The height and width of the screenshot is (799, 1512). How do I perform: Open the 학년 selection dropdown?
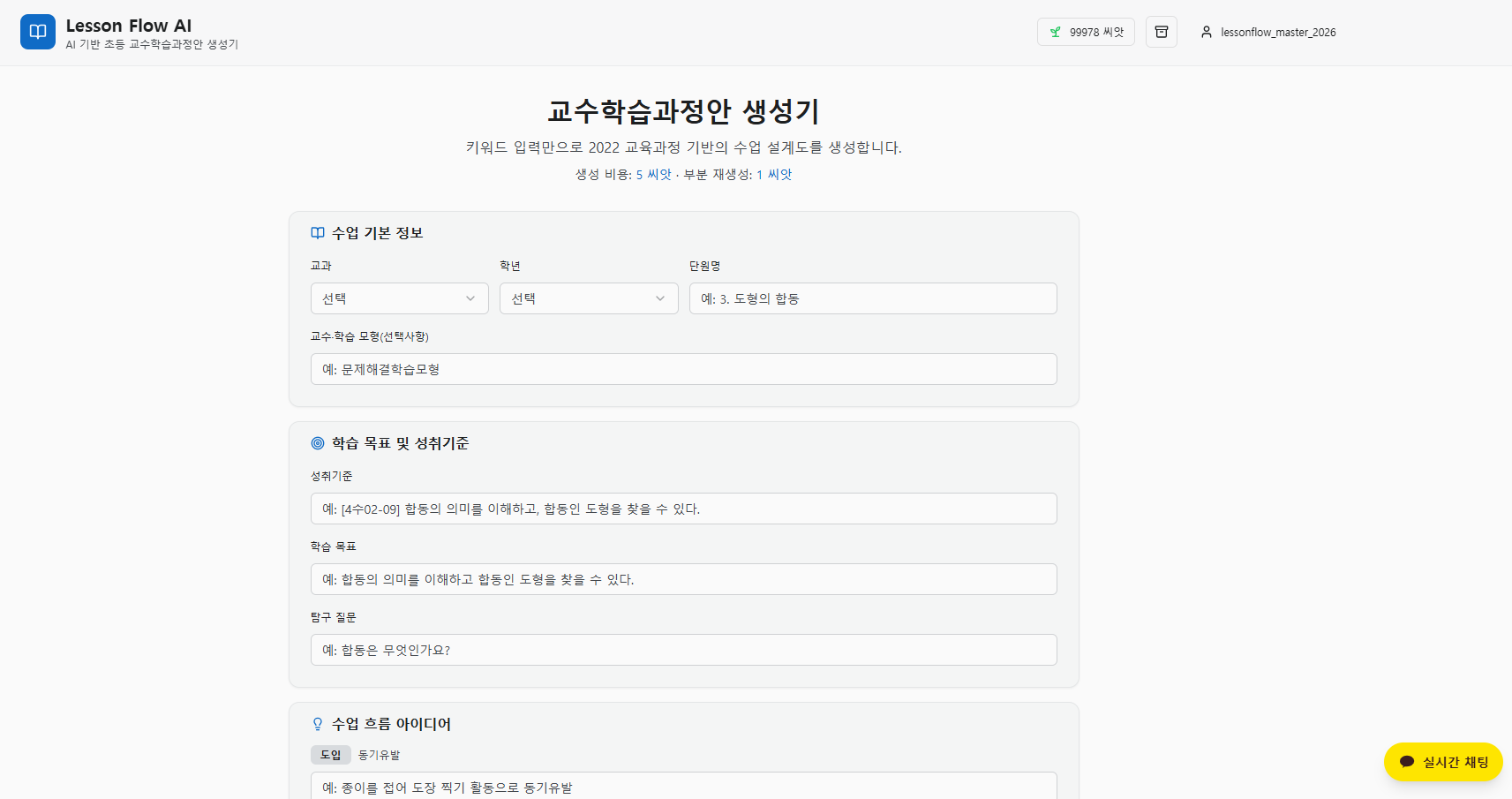(x=588, y=298)
